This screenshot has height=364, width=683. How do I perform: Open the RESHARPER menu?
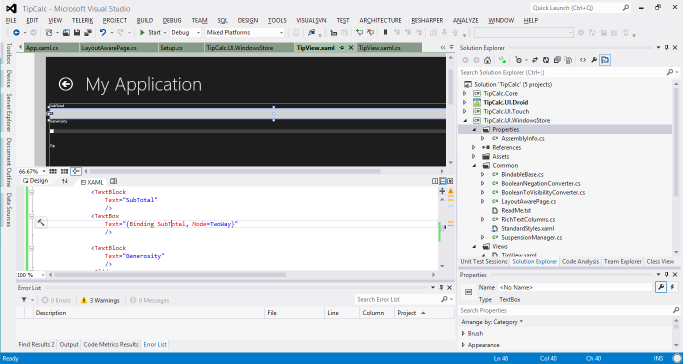tap(427, 20)
